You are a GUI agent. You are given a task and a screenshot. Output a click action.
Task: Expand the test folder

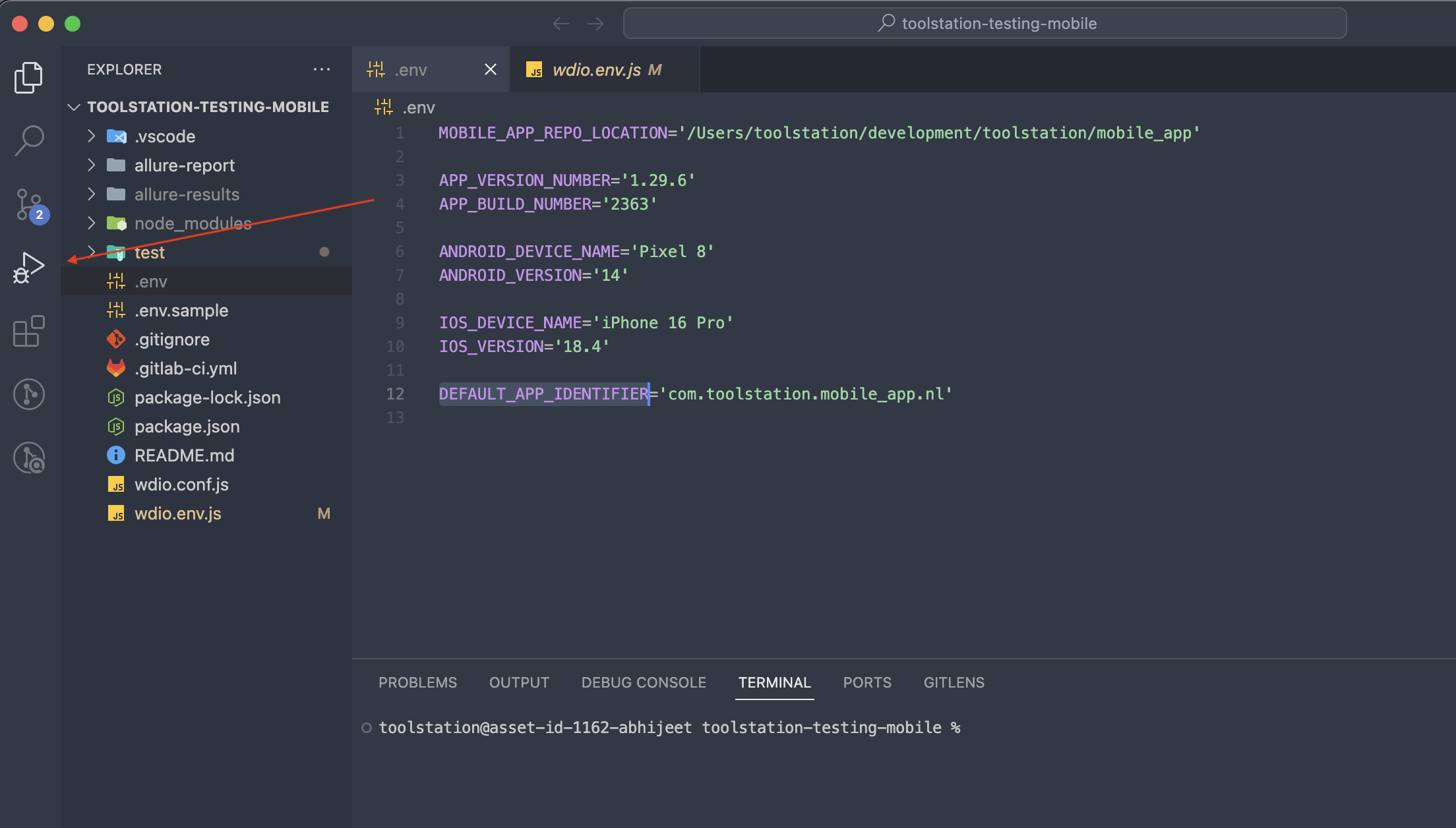pyautogui.click(x=91, y=252)
